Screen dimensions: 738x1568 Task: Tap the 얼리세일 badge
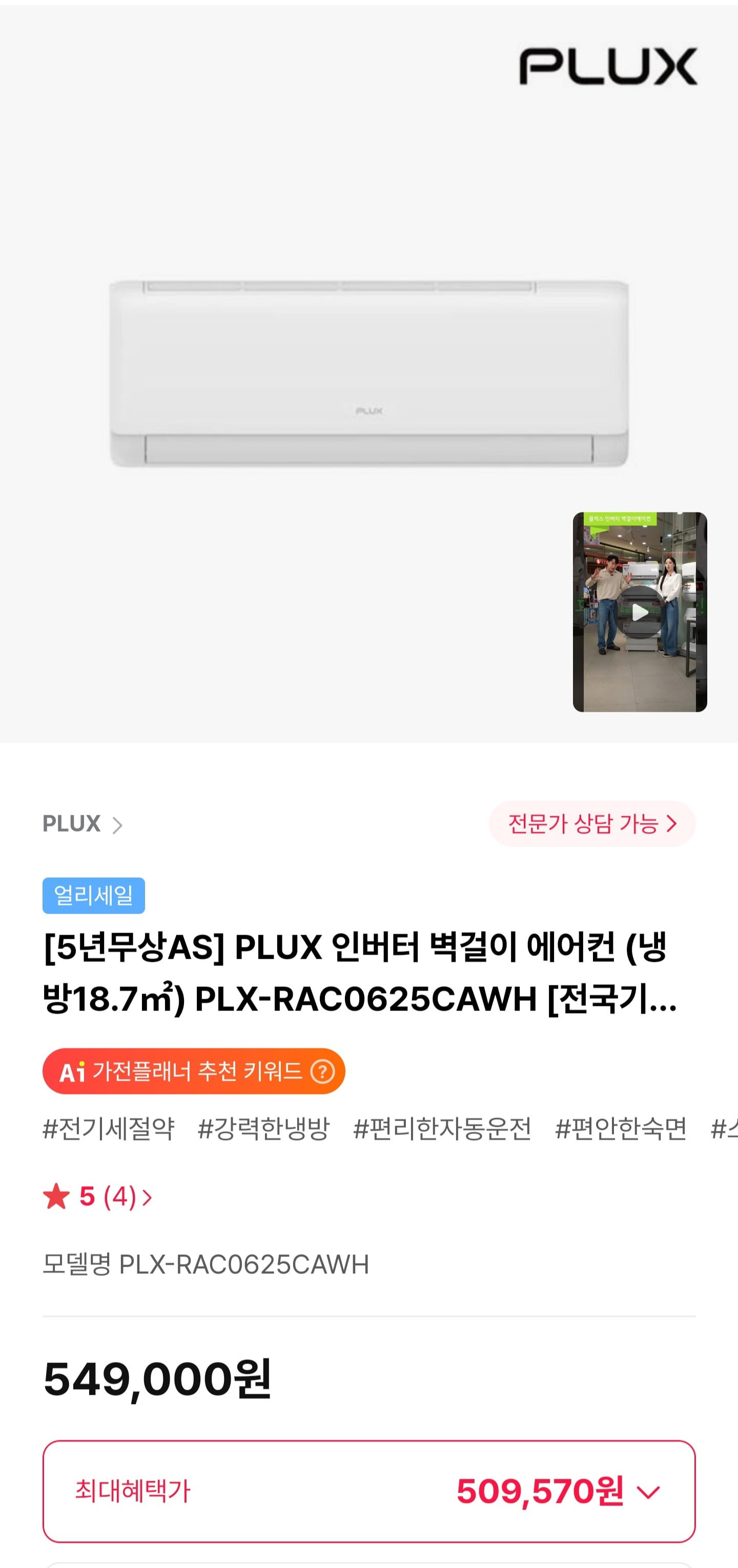[94, 895]
